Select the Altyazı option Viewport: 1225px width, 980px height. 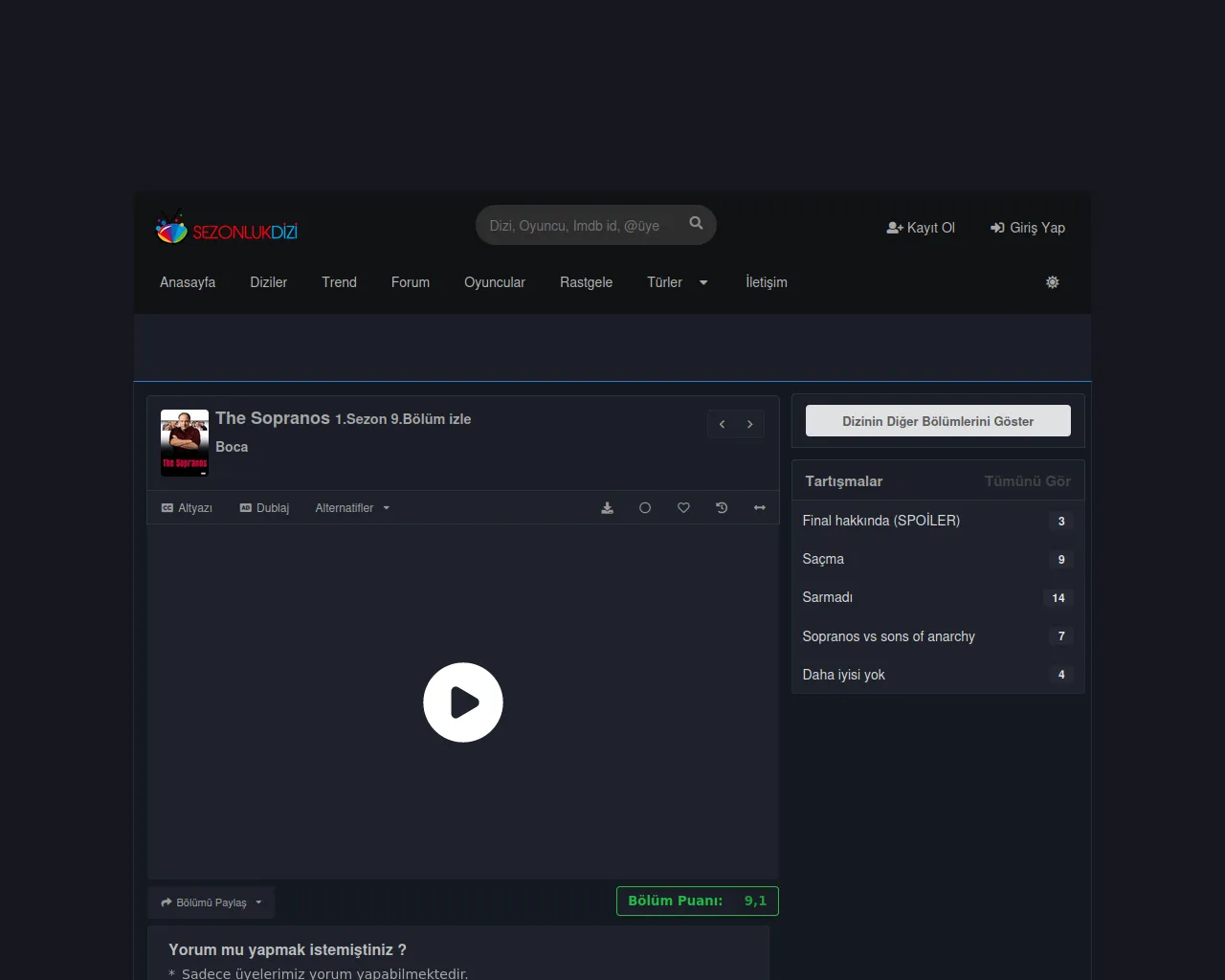tap(187, 508)
